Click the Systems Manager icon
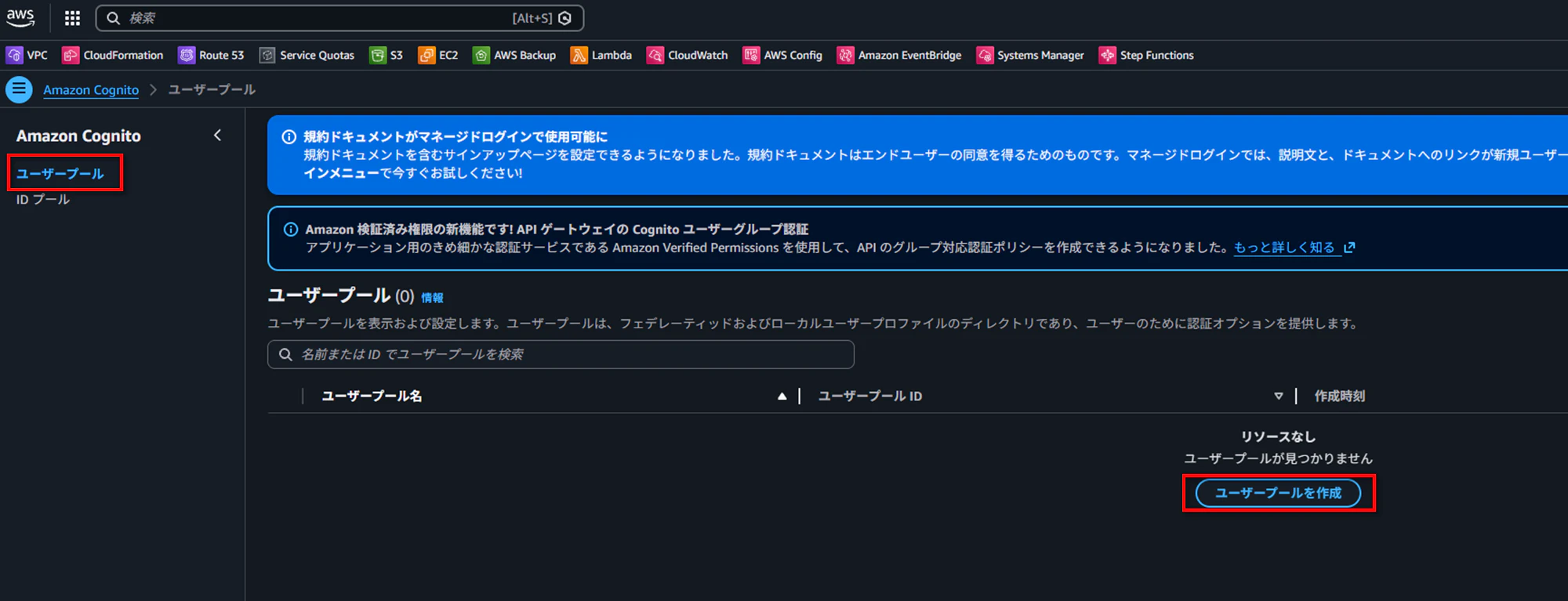The width and height of the screenshot is (1568, 601). [x=985, y=55]
